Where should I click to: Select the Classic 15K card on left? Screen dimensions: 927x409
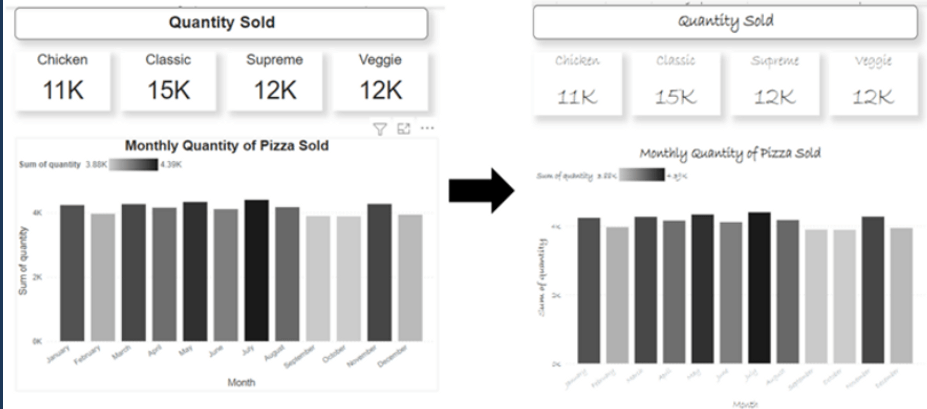(x=168, y=79)
